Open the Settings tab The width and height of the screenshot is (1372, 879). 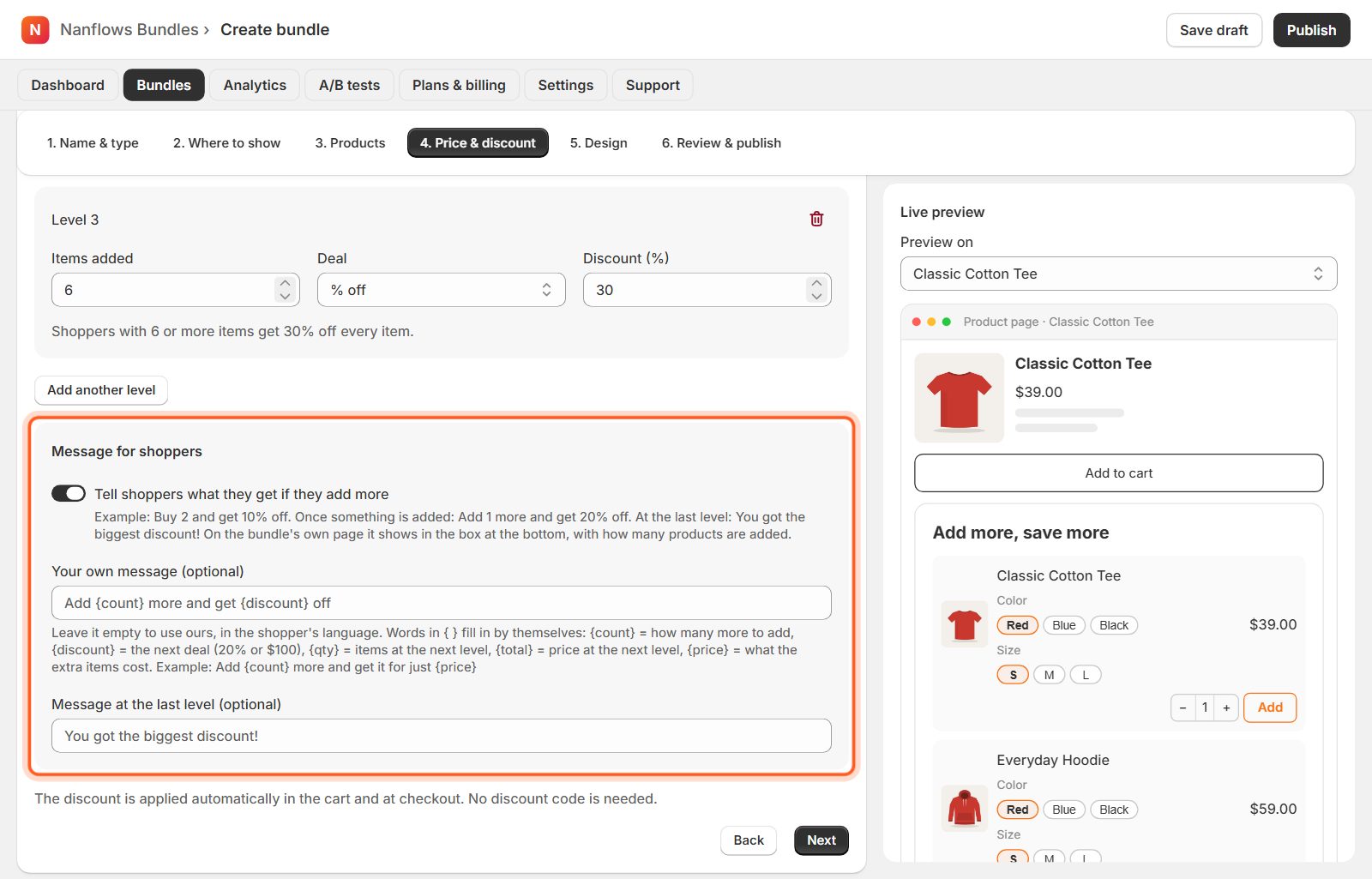pyautogui.click(x=566, y=85)
